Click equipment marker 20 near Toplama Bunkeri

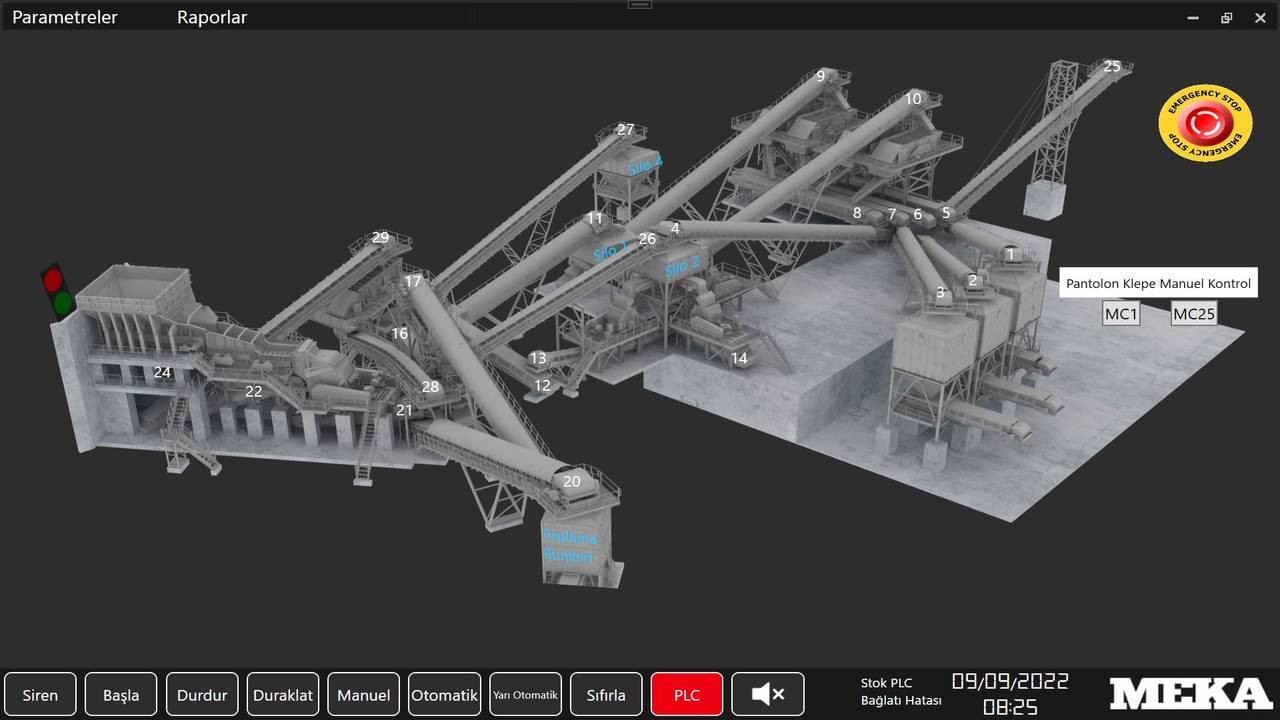click(x=572, y=481)
